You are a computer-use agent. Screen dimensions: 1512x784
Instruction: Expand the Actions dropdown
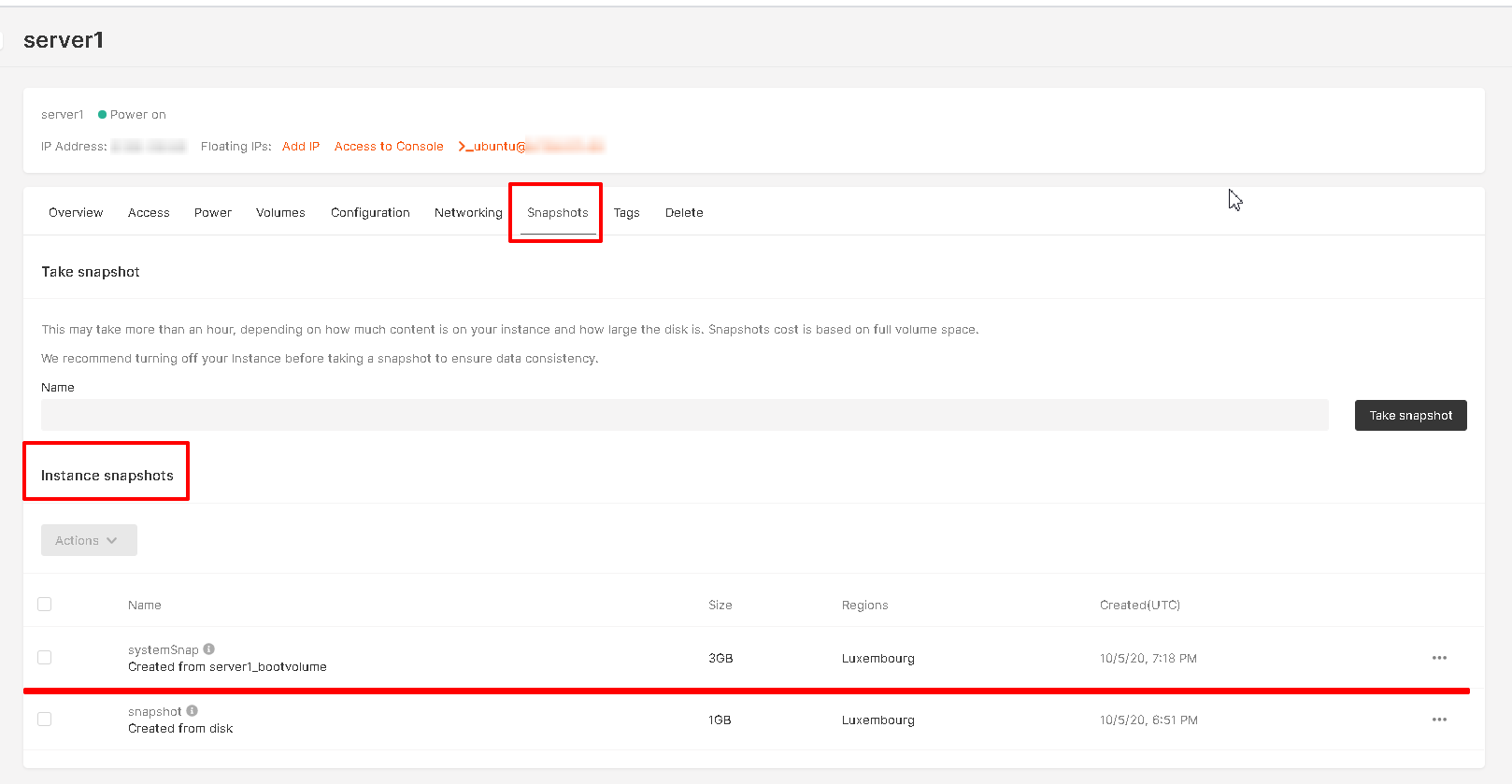pos(89,540)
